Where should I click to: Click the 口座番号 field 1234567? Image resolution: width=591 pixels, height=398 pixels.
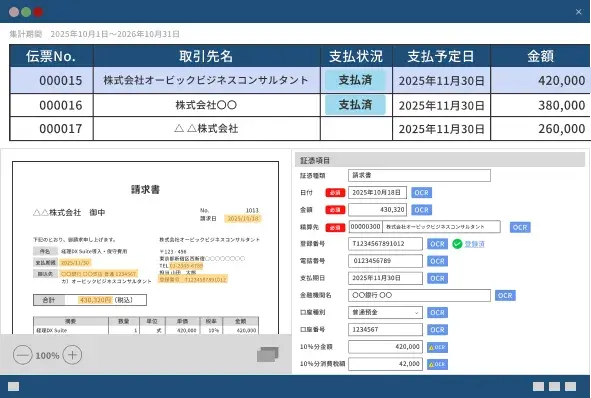[x=385, y=330]
